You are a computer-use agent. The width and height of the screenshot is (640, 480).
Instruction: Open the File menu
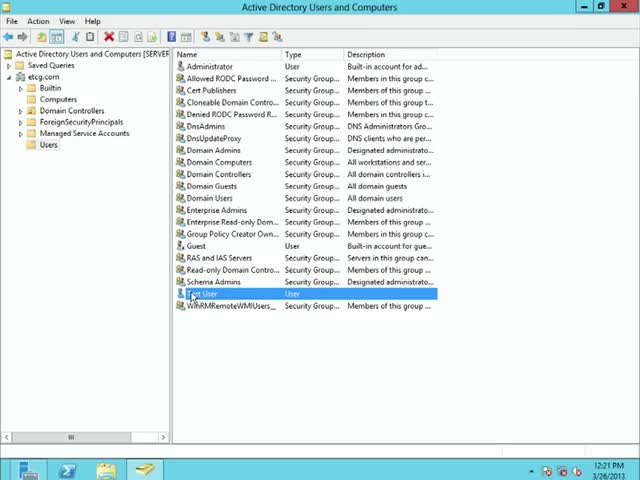[11, 21]
